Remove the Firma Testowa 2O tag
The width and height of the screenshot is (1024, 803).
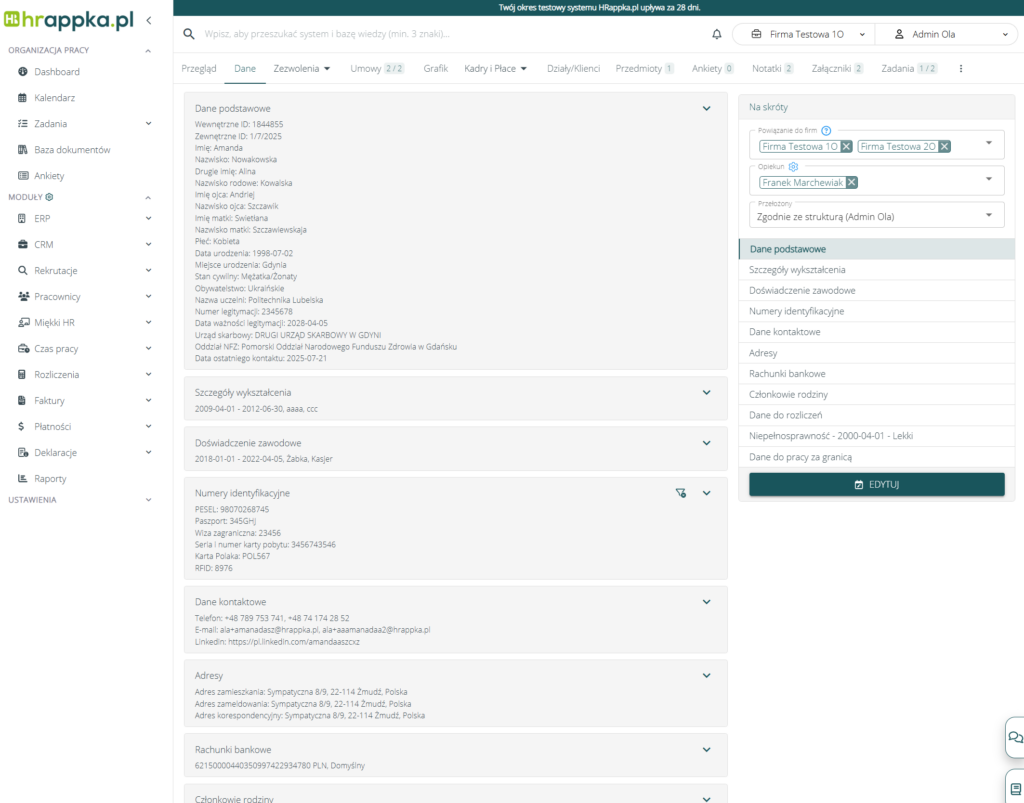pos(944,147)
